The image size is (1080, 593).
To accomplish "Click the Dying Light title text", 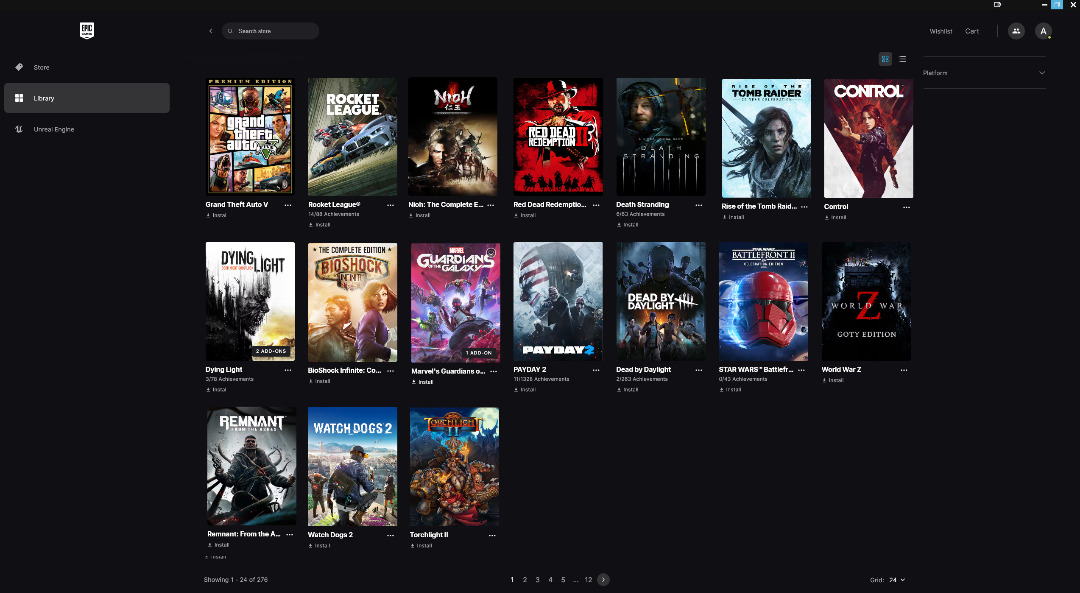I will tap(224, 370).
